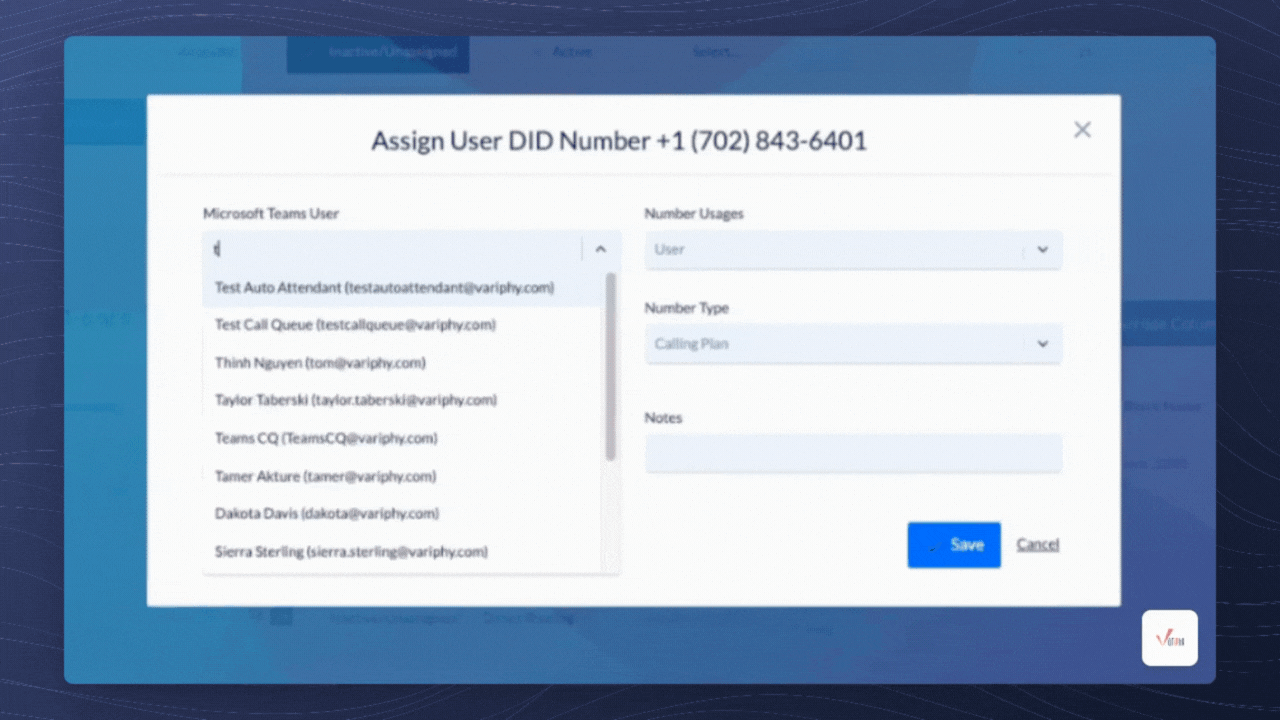Save the DID number assignment
This screenshot has width=1280, height=720.
953,545
